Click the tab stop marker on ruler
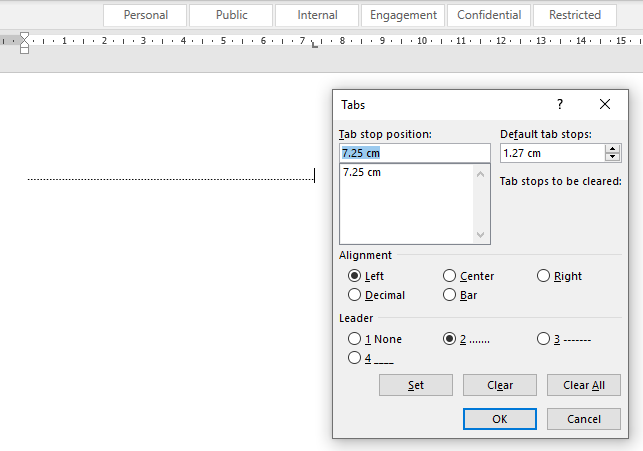 315,46
